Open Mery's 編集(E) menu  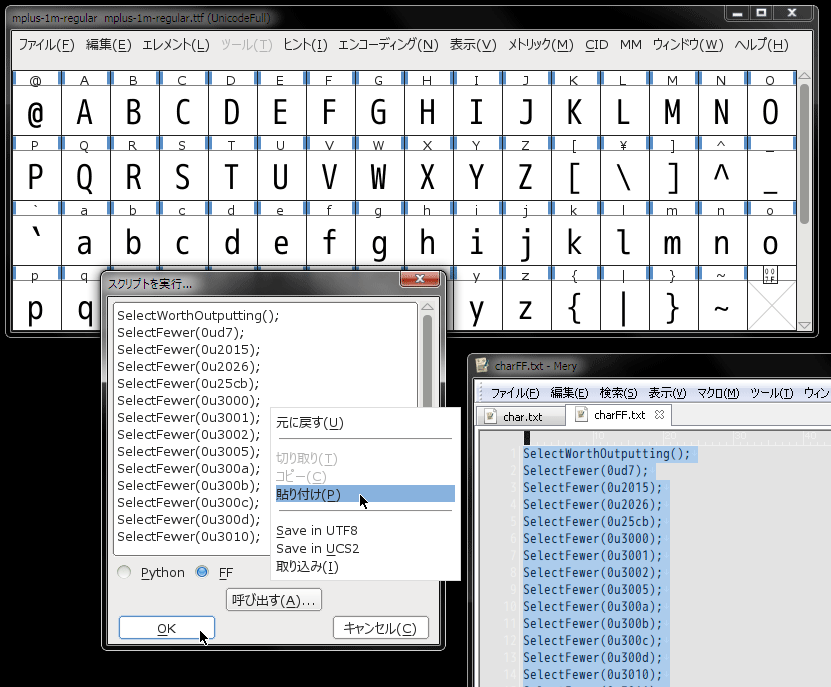pyautogui.click(x=569, y=393)
